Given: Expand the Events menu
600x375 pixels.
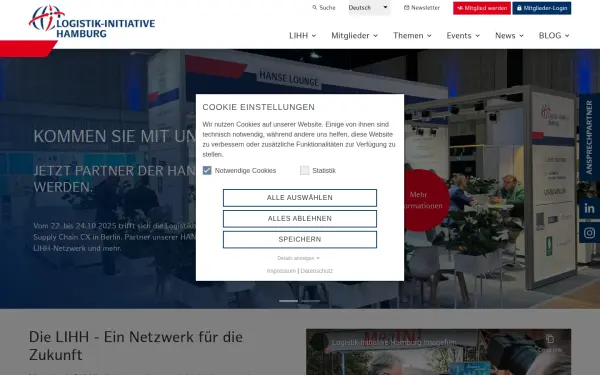Looking at the screenshot, I should click(463, 36).
